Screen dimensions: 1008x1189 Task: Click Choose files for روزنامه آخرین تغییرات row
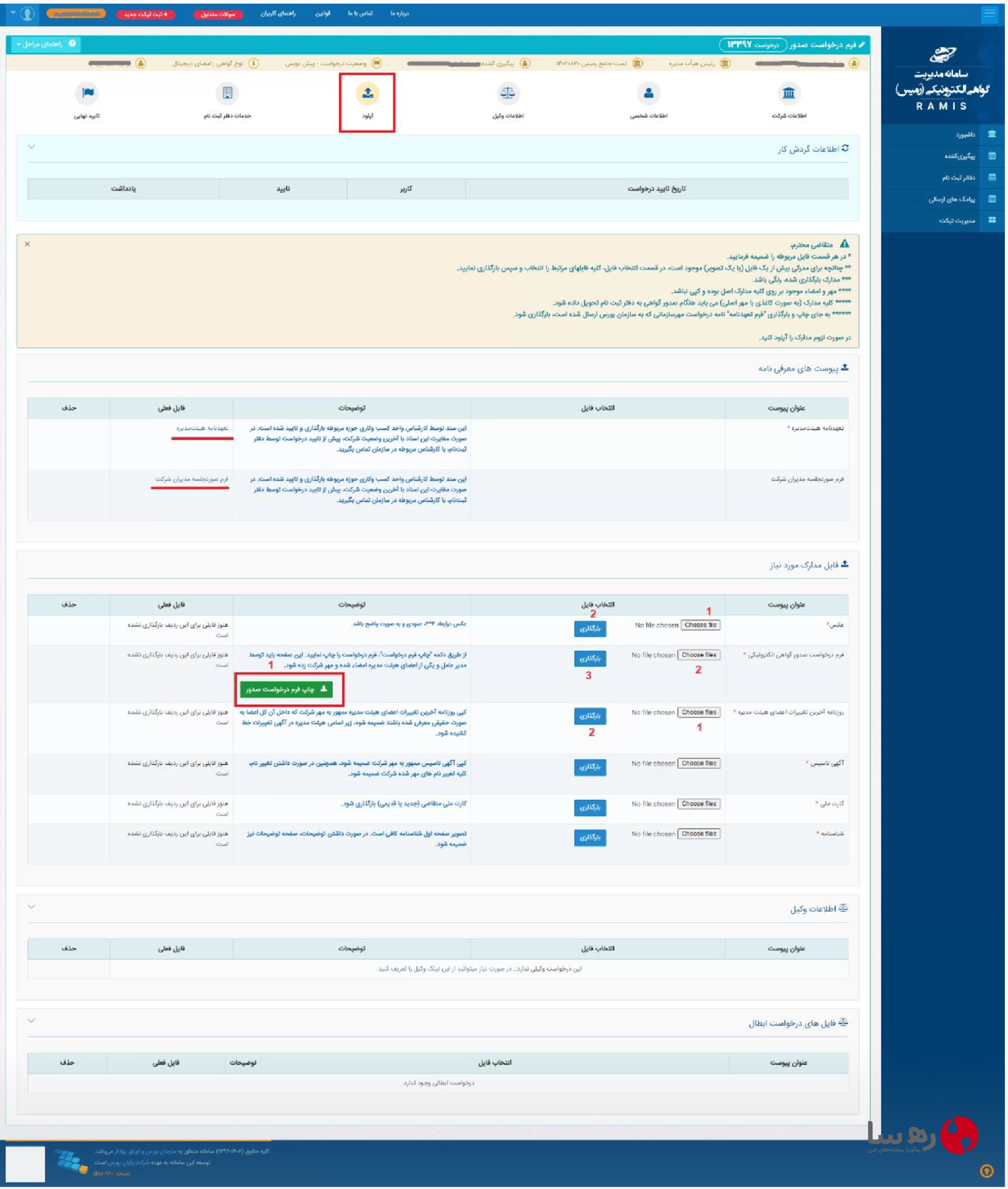[x=699, y=712]
